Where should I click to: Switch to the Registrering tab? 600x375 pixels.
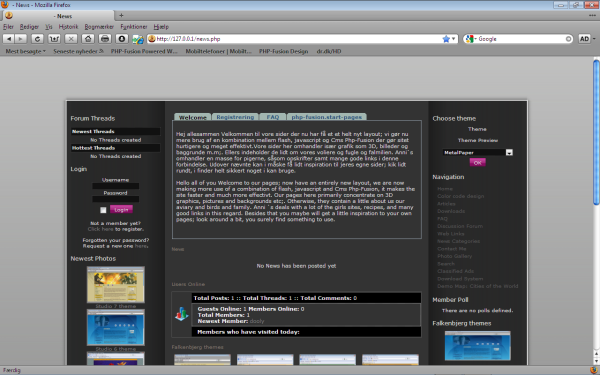(x=235, y=117)
